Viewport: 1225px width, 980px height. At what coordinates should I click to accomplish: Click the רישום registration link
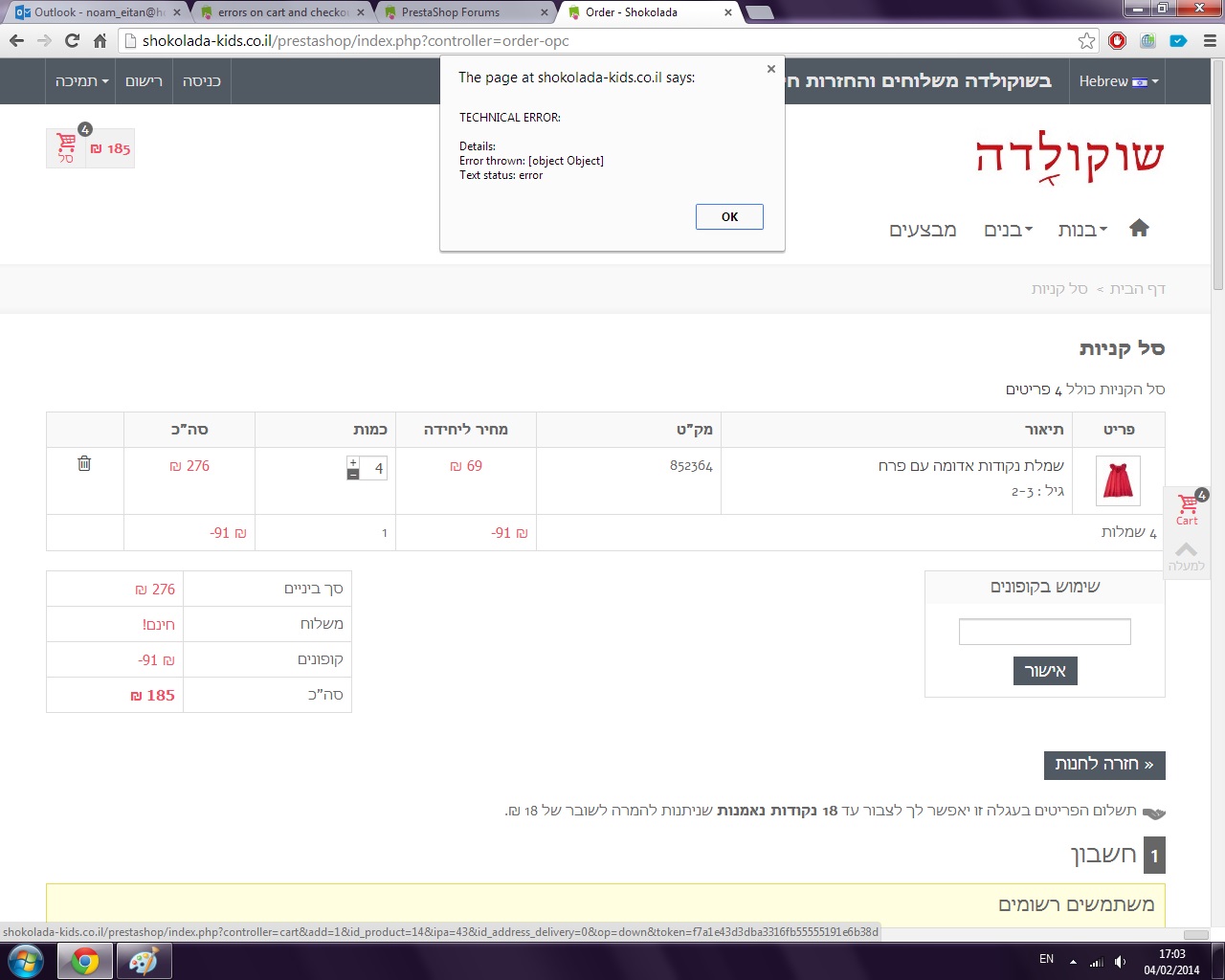click(x=145, y=81)
